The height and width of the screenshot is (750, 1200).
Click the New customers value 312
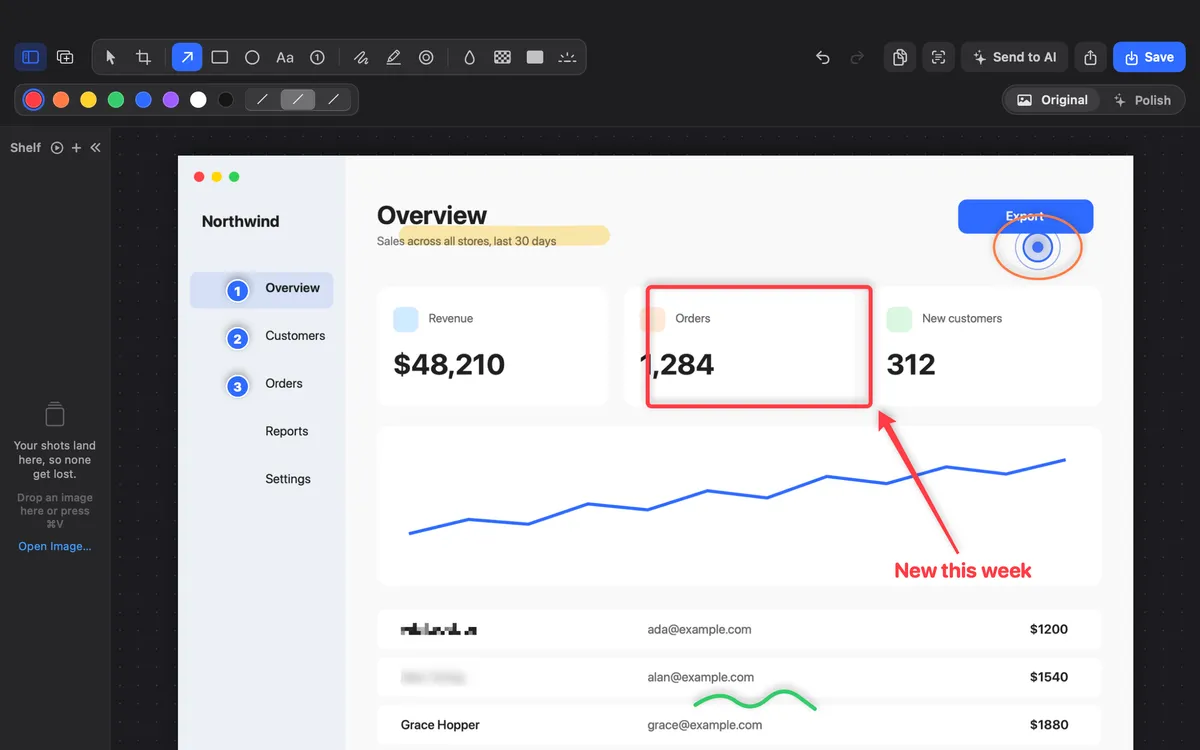click(x=911, y=364)
